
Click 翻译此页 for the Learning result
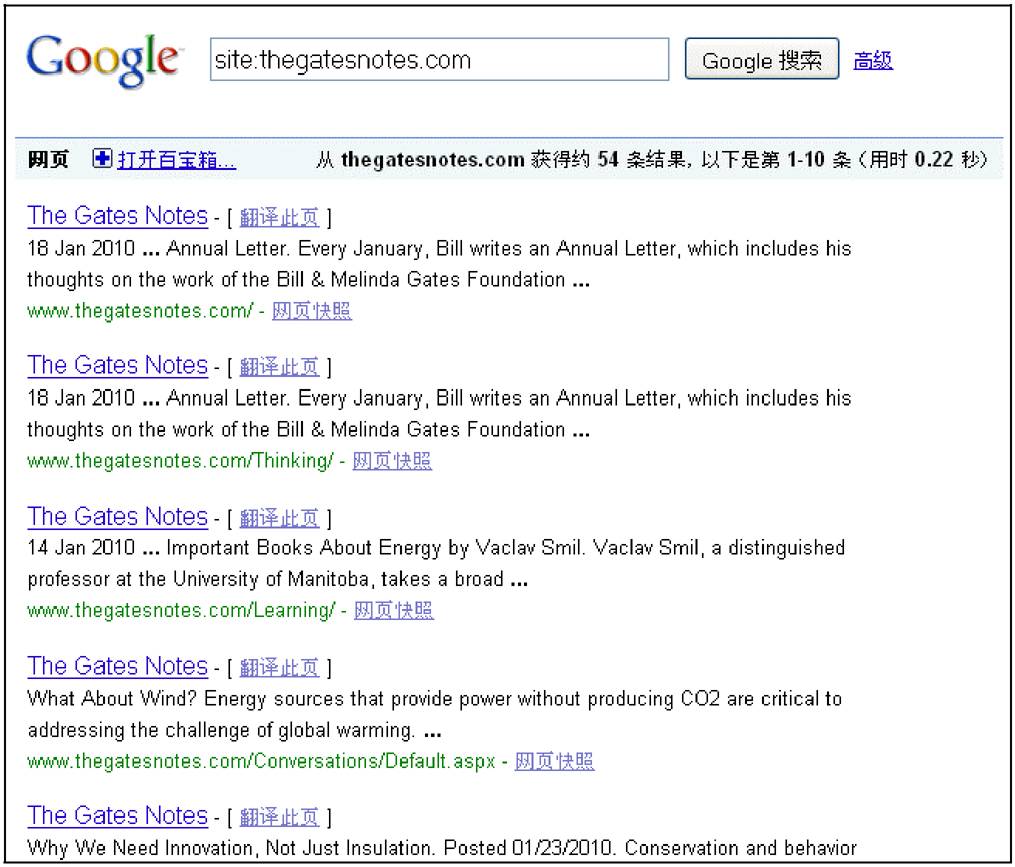(x=279, y=518)
